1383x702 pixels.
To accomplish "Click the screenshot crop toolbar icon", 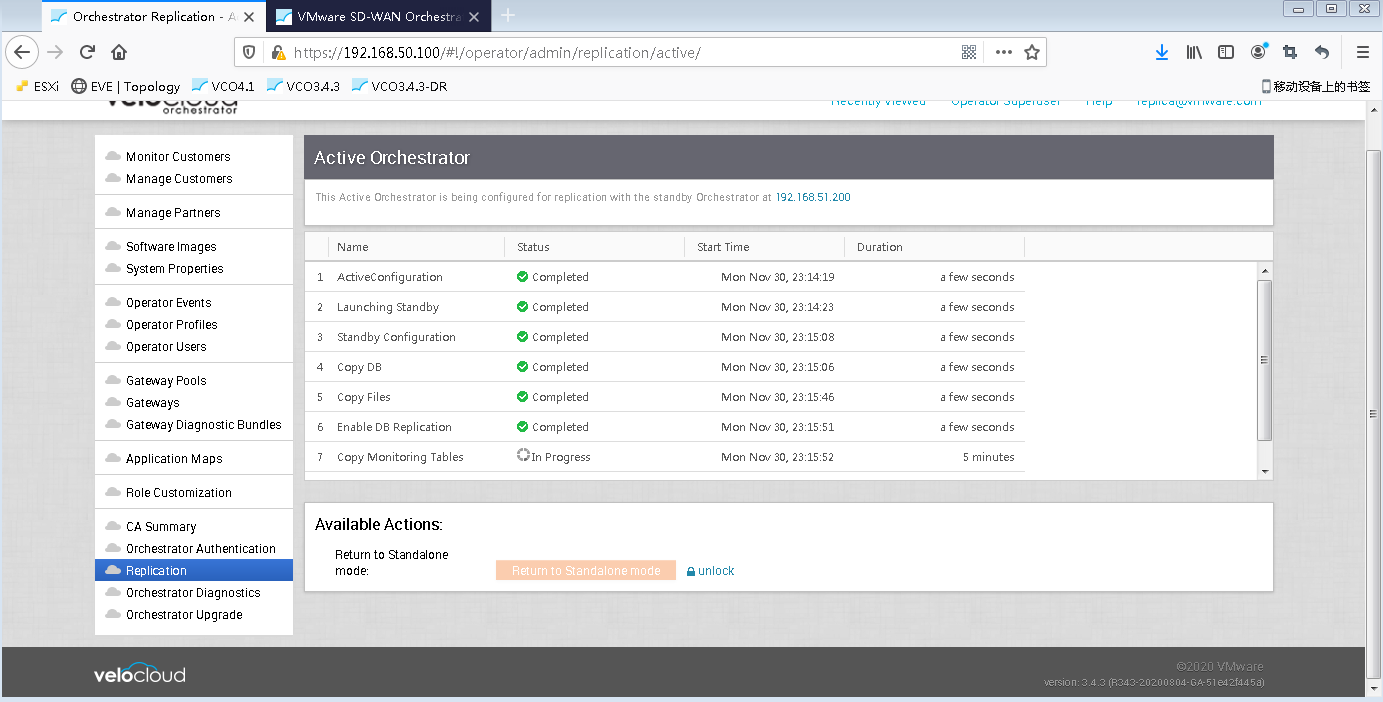I will (1290, 52).
